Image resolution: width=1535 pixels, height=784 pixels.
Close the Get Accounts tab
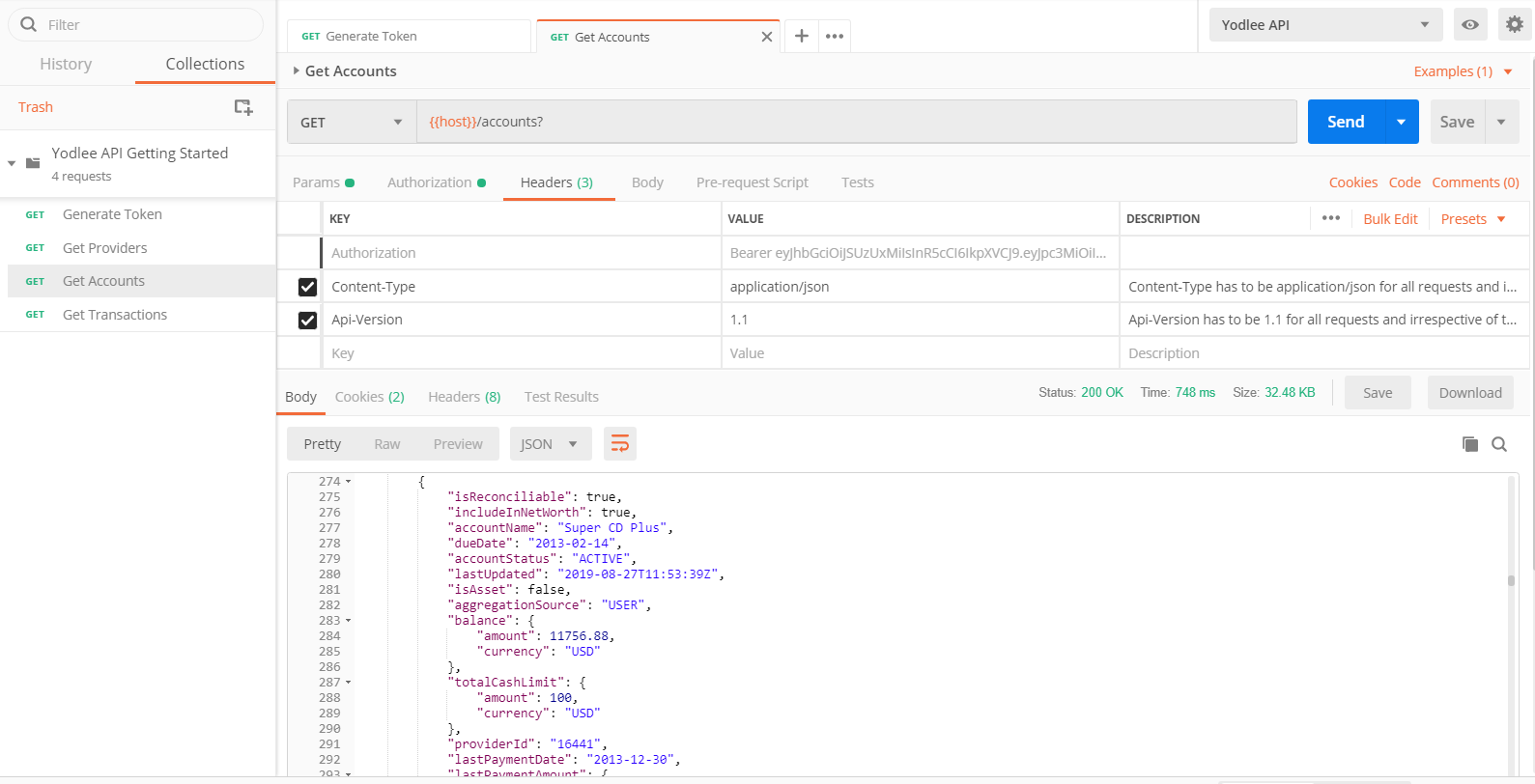(x=767, y=37)
